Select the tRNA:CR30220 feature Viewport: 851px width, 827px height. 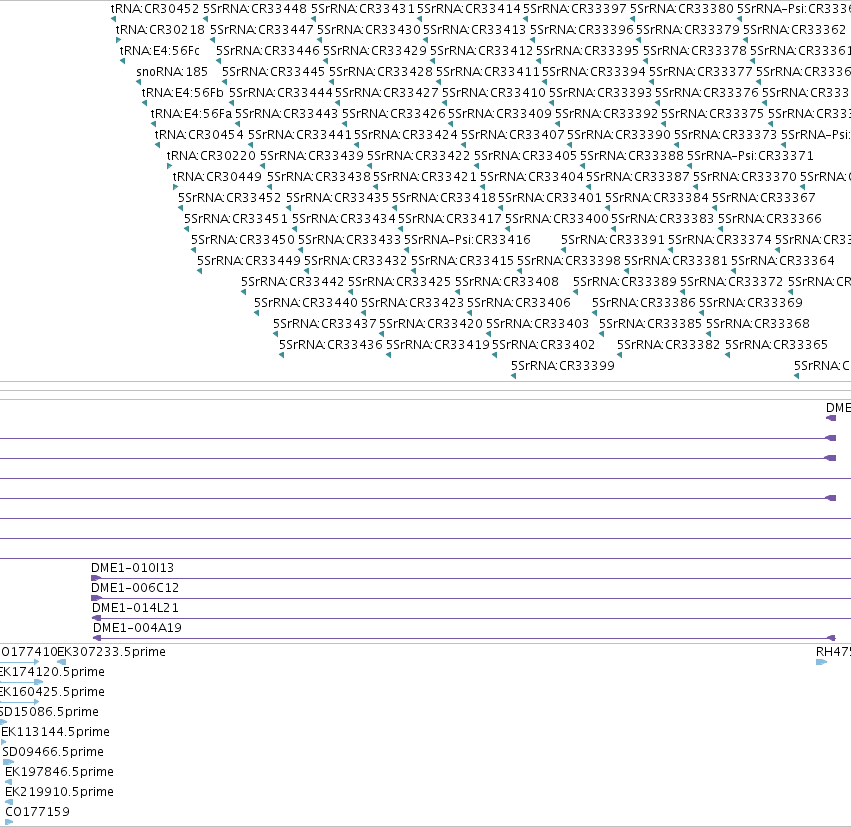[211, 156]
